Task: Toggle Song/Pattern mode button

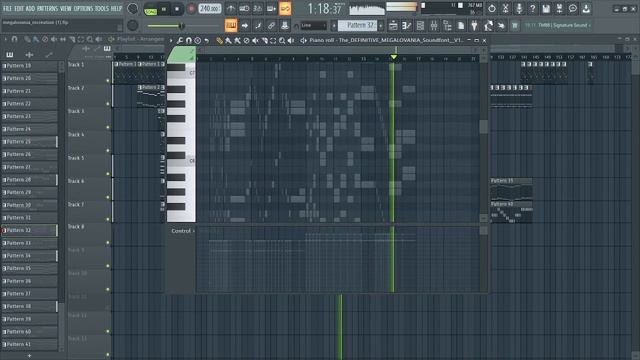Action: click(151, 9)
